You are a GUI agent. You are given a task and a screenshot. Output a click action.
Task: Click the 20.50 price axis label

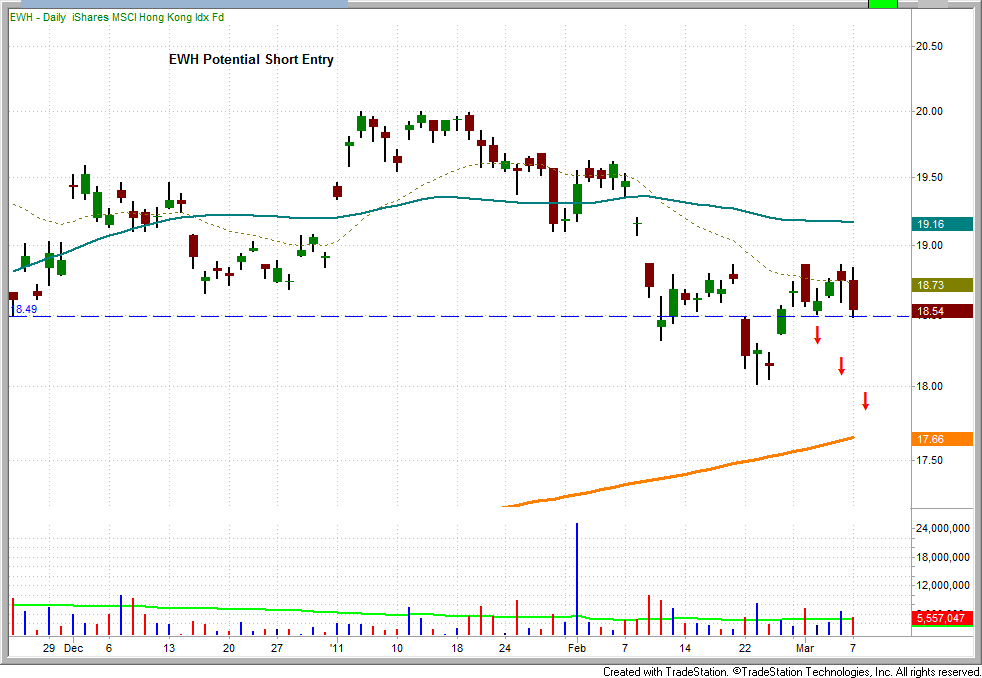[928, 47]
